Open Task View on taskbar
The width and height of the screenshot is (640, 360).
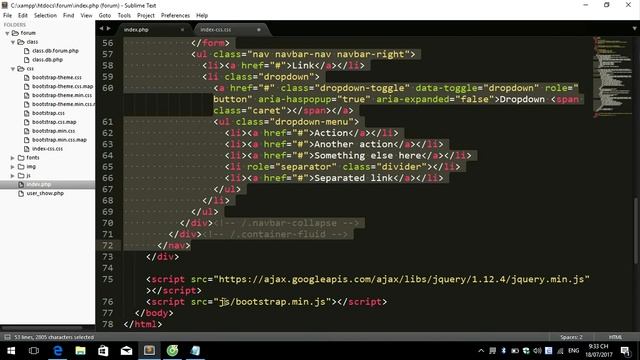pos(34,351)
